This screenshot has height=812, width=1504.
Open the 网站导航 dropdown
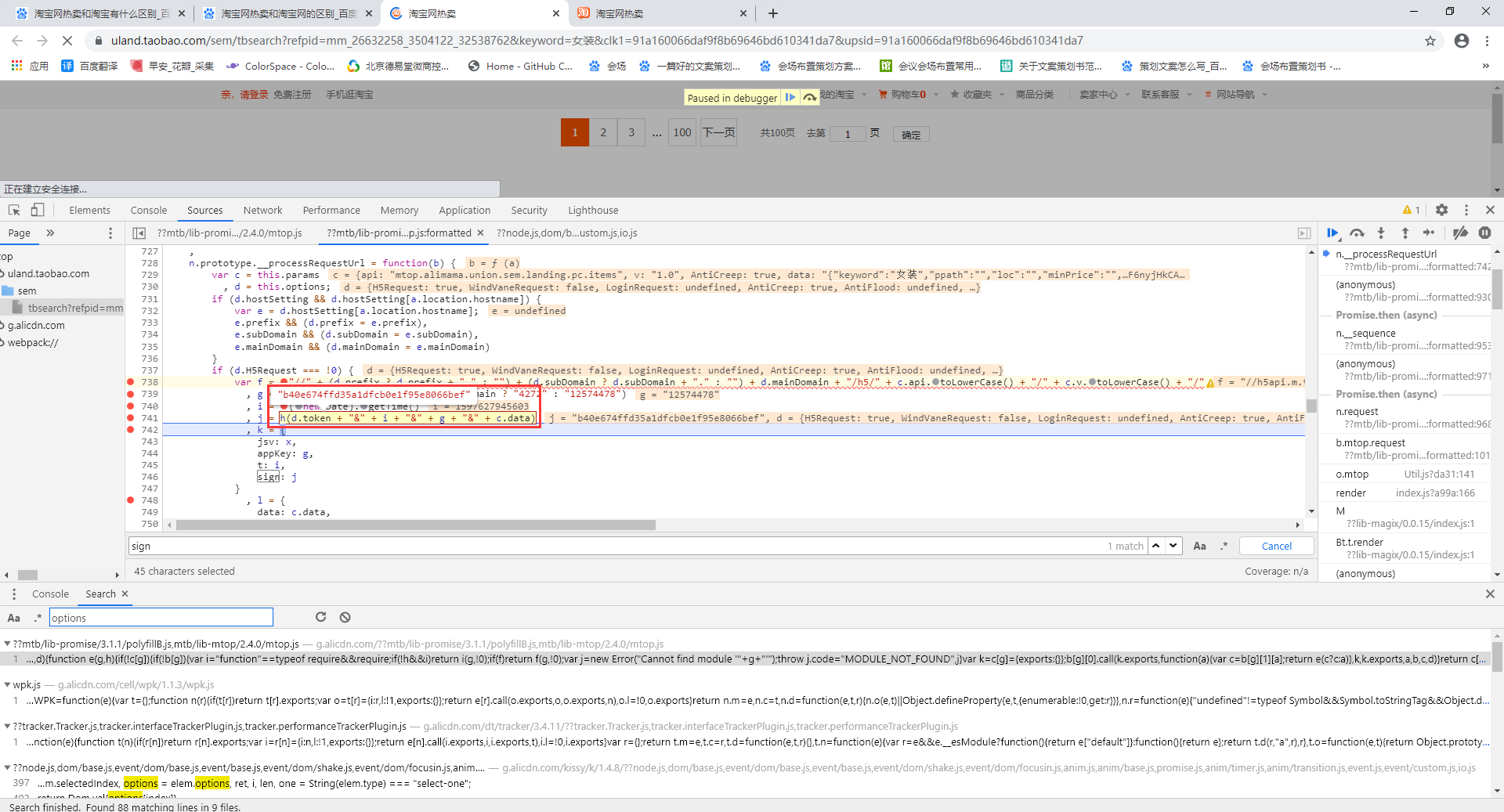point(1235,94)
